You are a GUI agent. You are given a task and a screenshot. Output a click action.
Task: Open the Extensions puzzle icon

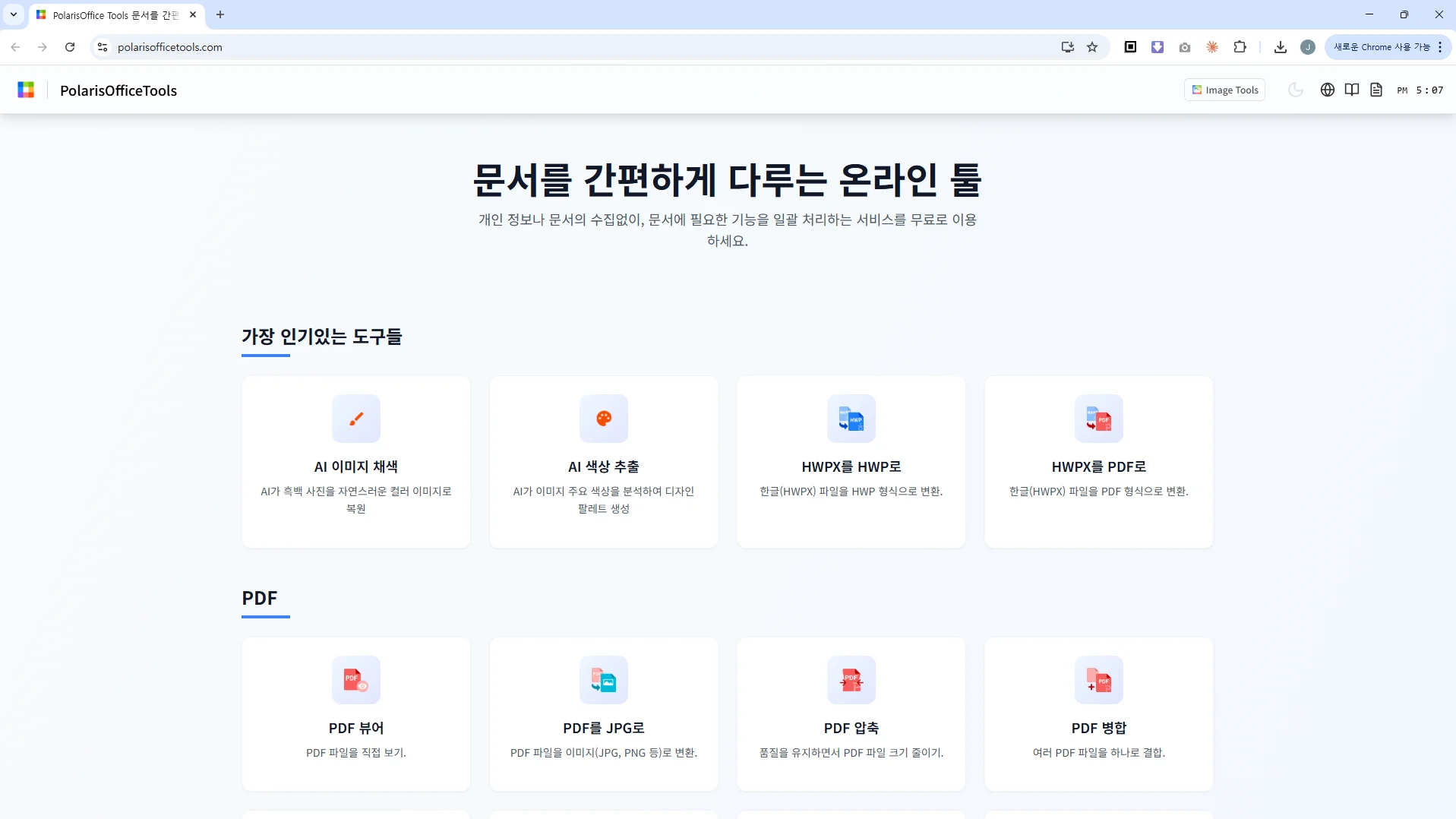pos(1240,47)
